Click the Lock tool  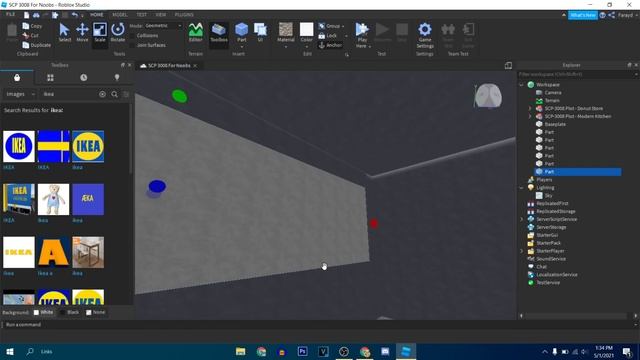[x=328, y=36]
